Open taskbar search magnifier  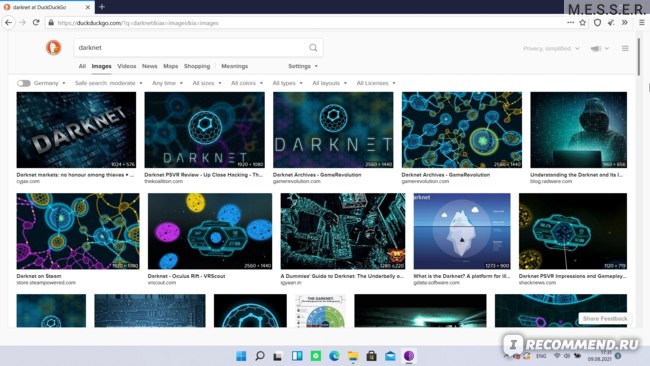click(x=260, y=356)
